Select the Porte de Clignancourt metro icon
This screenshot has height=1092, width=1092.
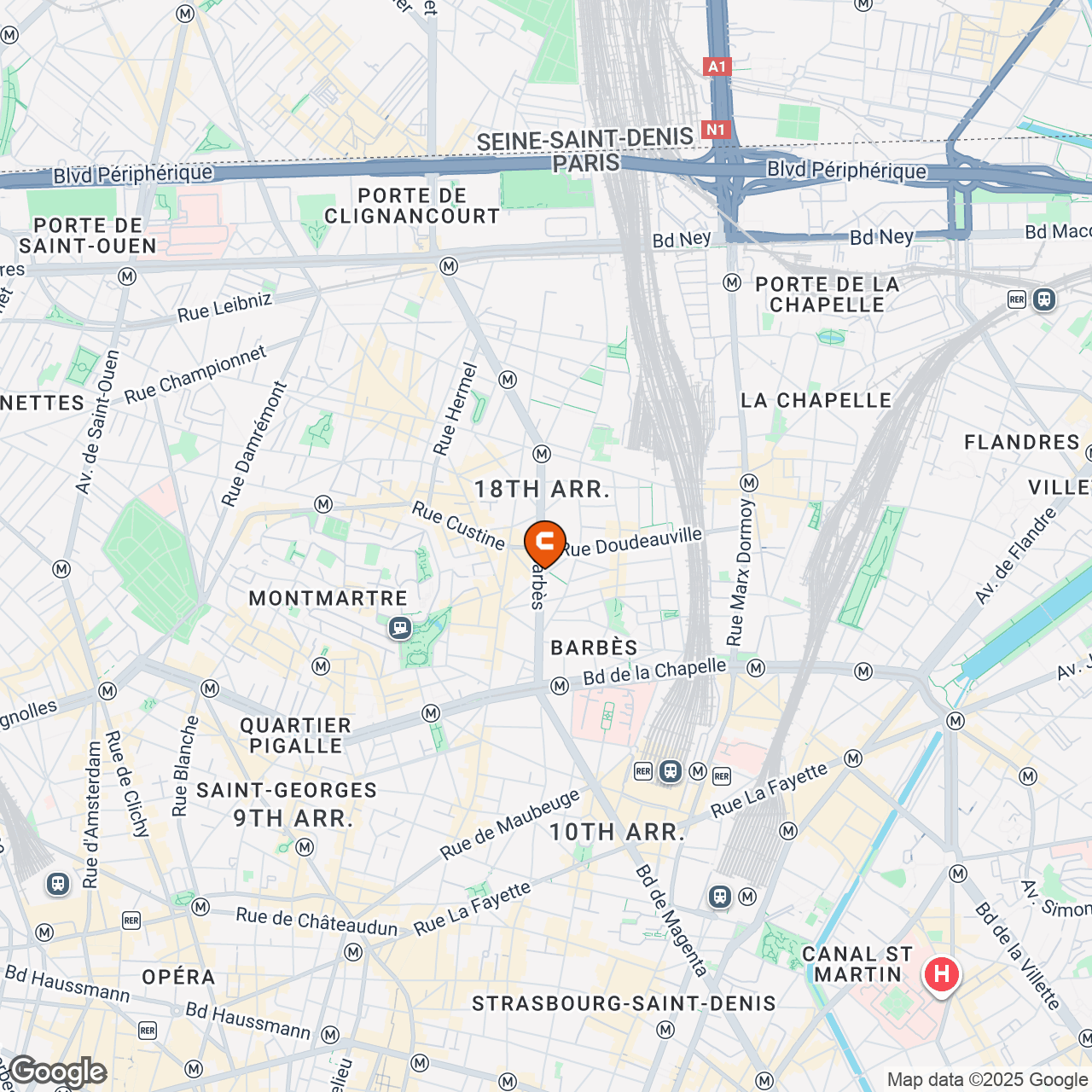pyautogui.click(x=449, y=267)
